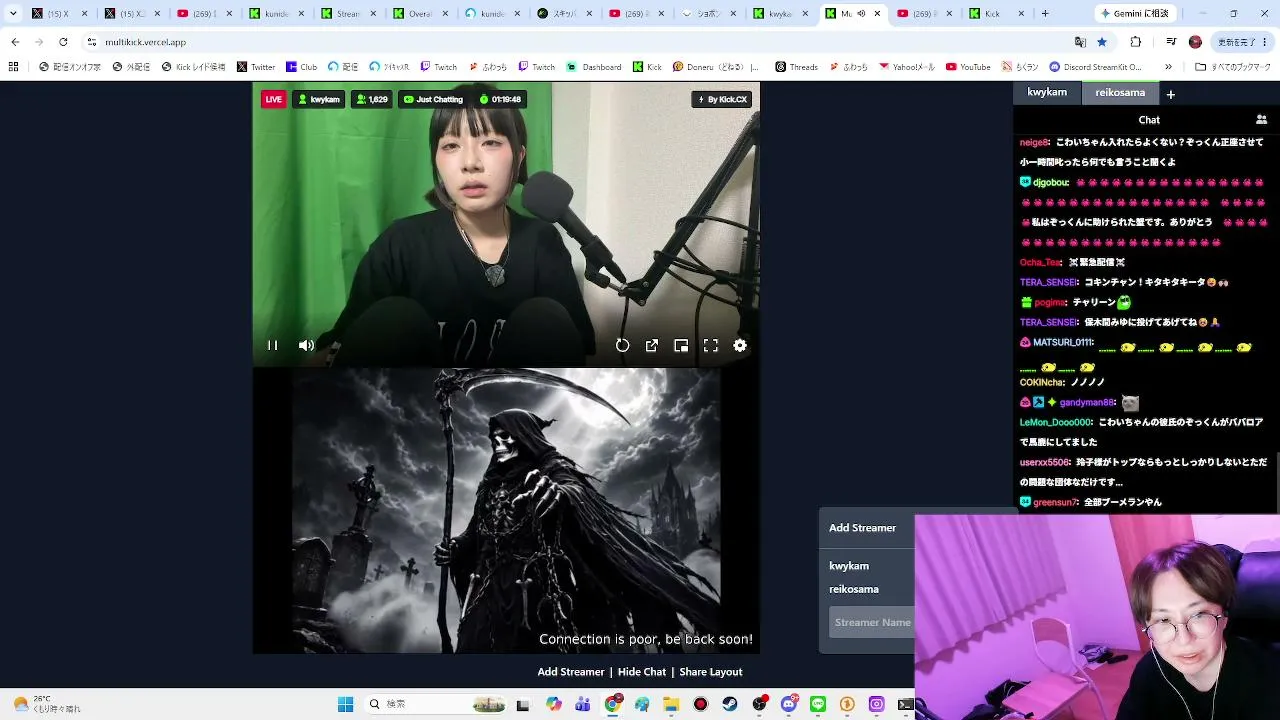Select reikosama in Add Streamer panel
The image size is (1280, 720).
coord(854,589)
